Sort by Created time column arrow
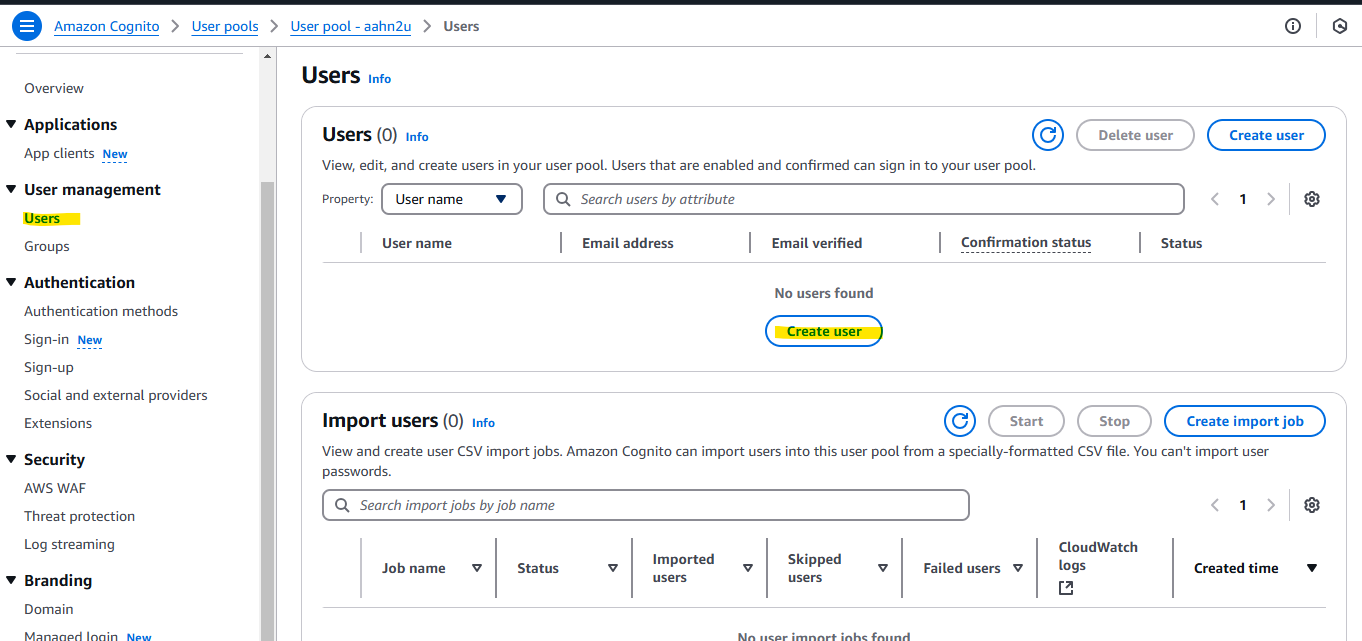1362x641 pixels. click(1312, 568)
